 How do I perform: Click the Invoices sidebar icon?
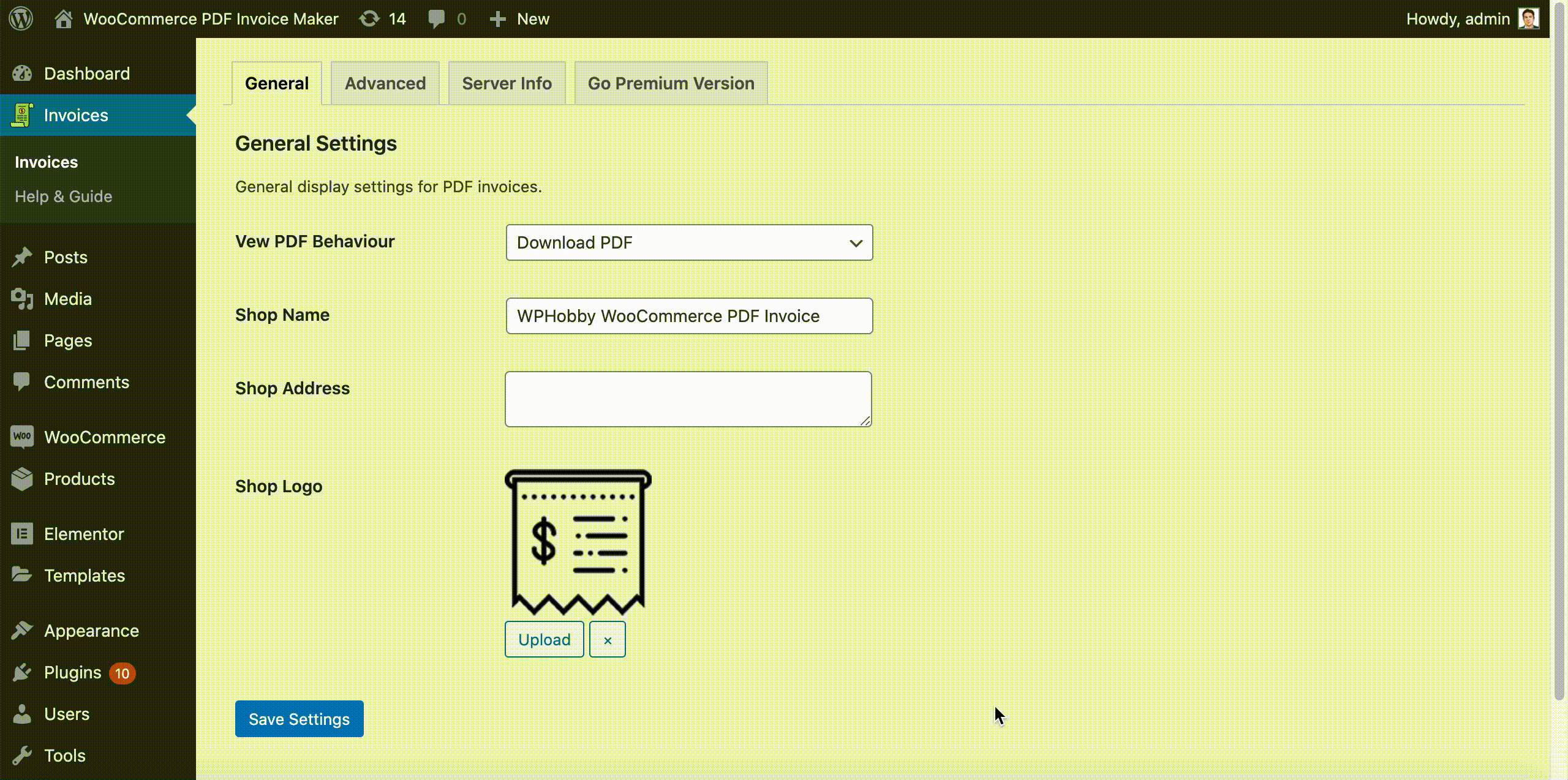click(x=22, y=114)
